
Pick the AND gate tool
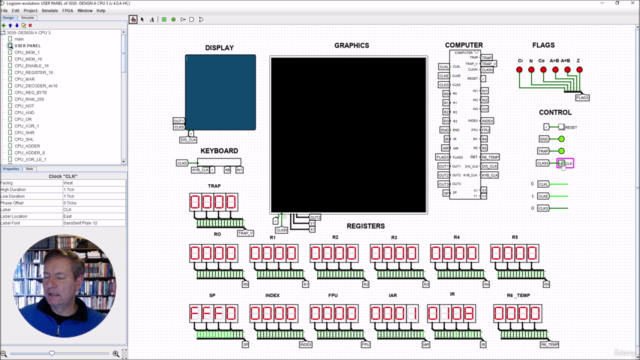192,19
